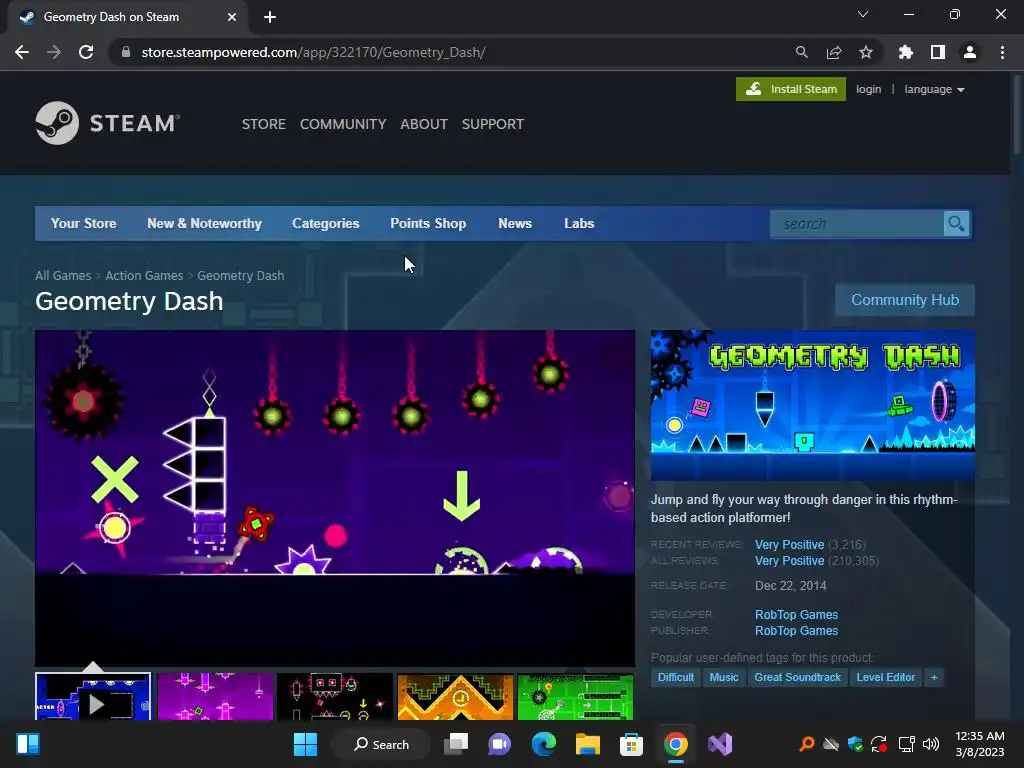Select the orange zigzag screenshot thumbnail

(455, 697)
